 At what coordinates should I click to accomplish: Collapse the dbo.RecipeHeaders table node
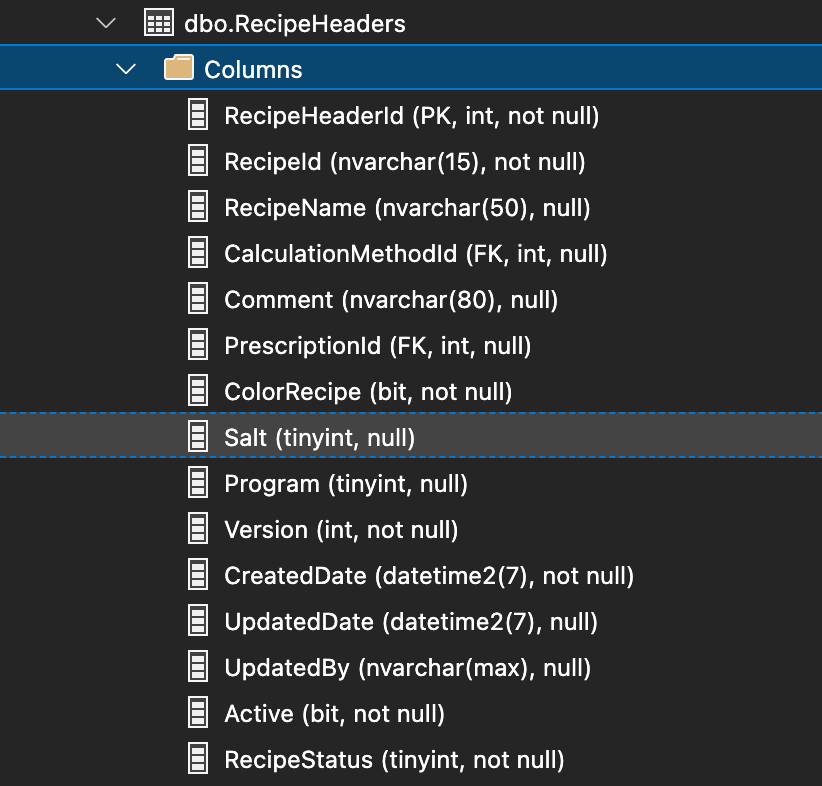click(105, 23)
